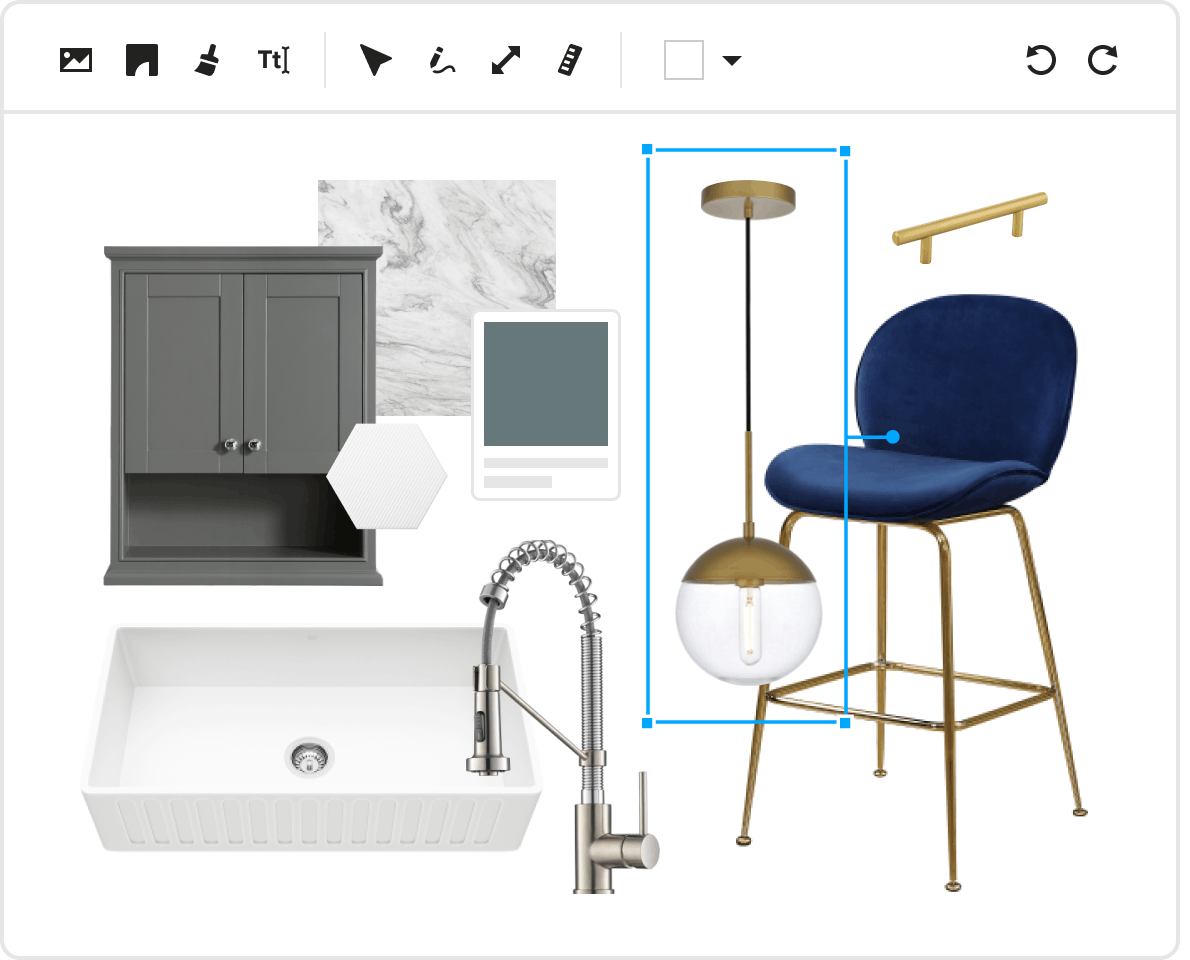Expand the color dropdown arrow

click(x=732, y=60)
